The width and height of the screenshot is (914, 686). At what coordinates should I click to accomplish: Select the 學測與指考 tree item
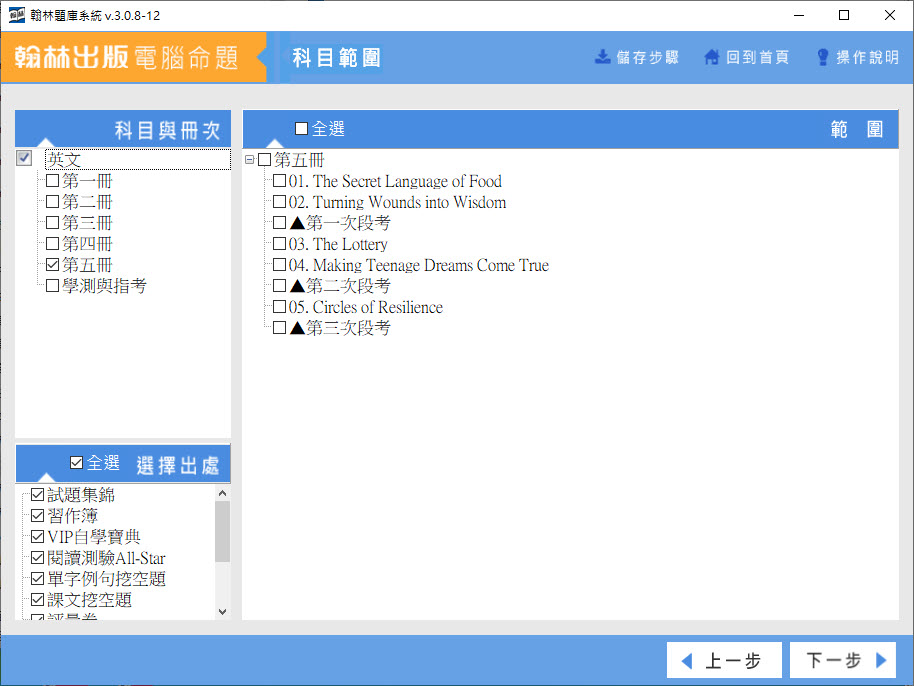pos(104,287)
